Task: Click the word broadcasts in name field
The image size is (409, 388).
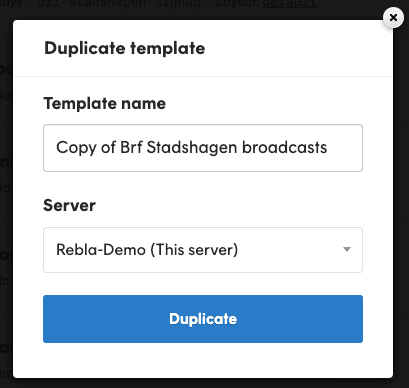Action: click(x=285, y=148)
